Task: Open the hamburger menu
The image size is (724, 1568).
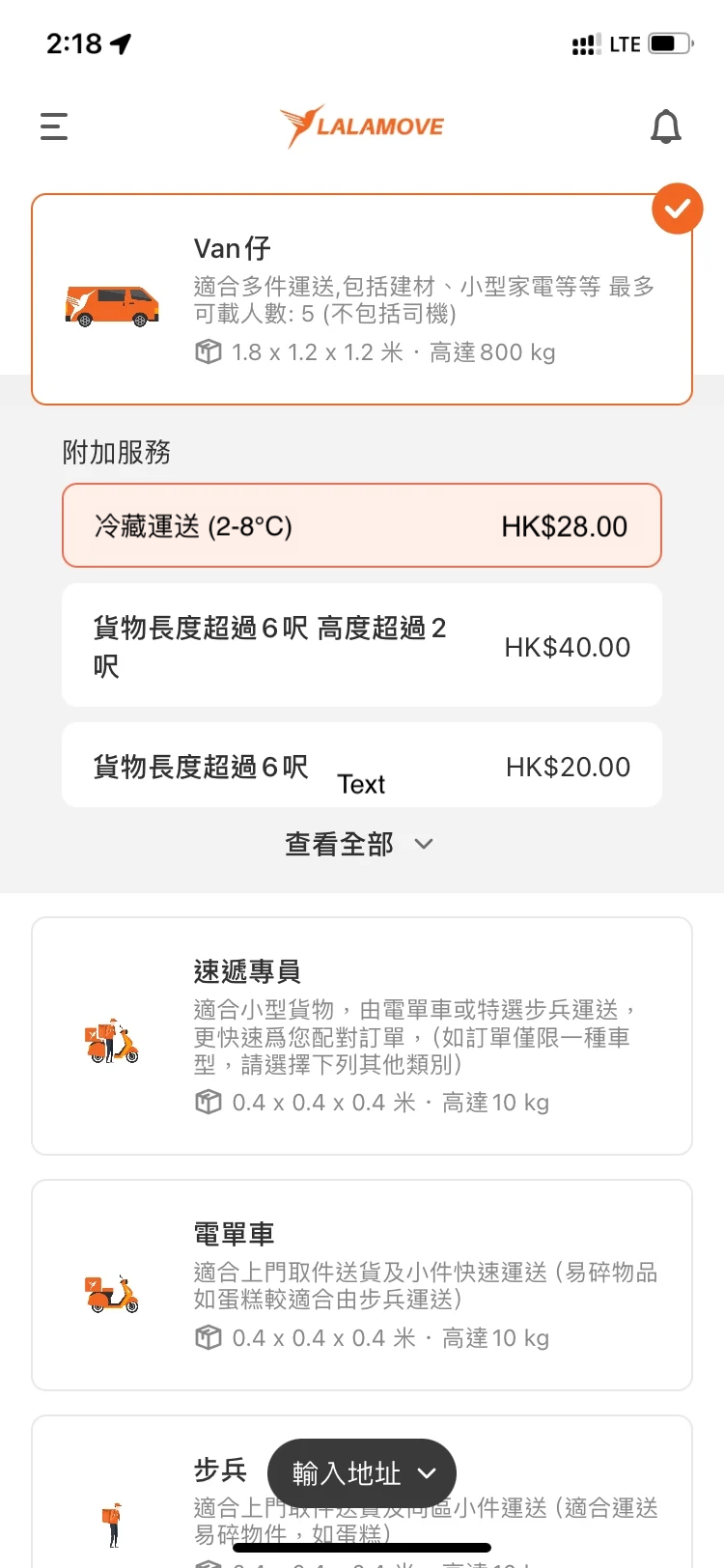Action: click(x=54, y=126)
